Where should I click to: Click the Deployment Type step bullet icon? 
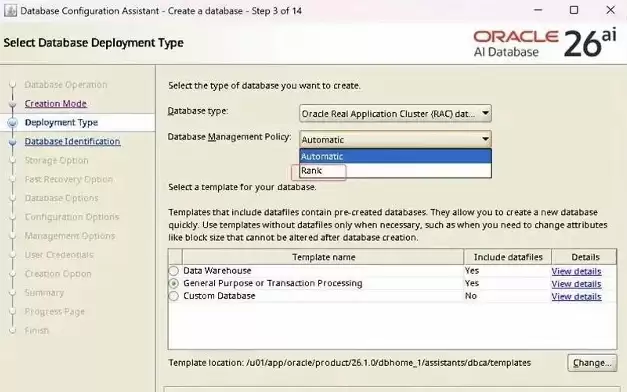coord(12,123)
